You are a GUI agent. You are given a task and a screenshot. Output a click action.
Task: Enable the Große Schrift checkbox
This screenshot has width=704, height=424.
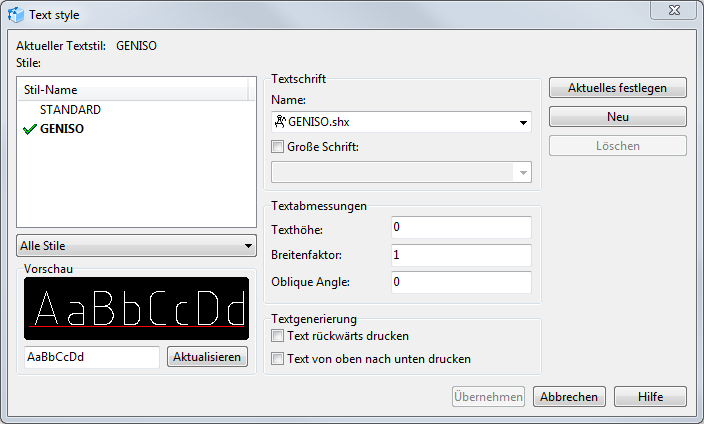[x=278, y=147]
